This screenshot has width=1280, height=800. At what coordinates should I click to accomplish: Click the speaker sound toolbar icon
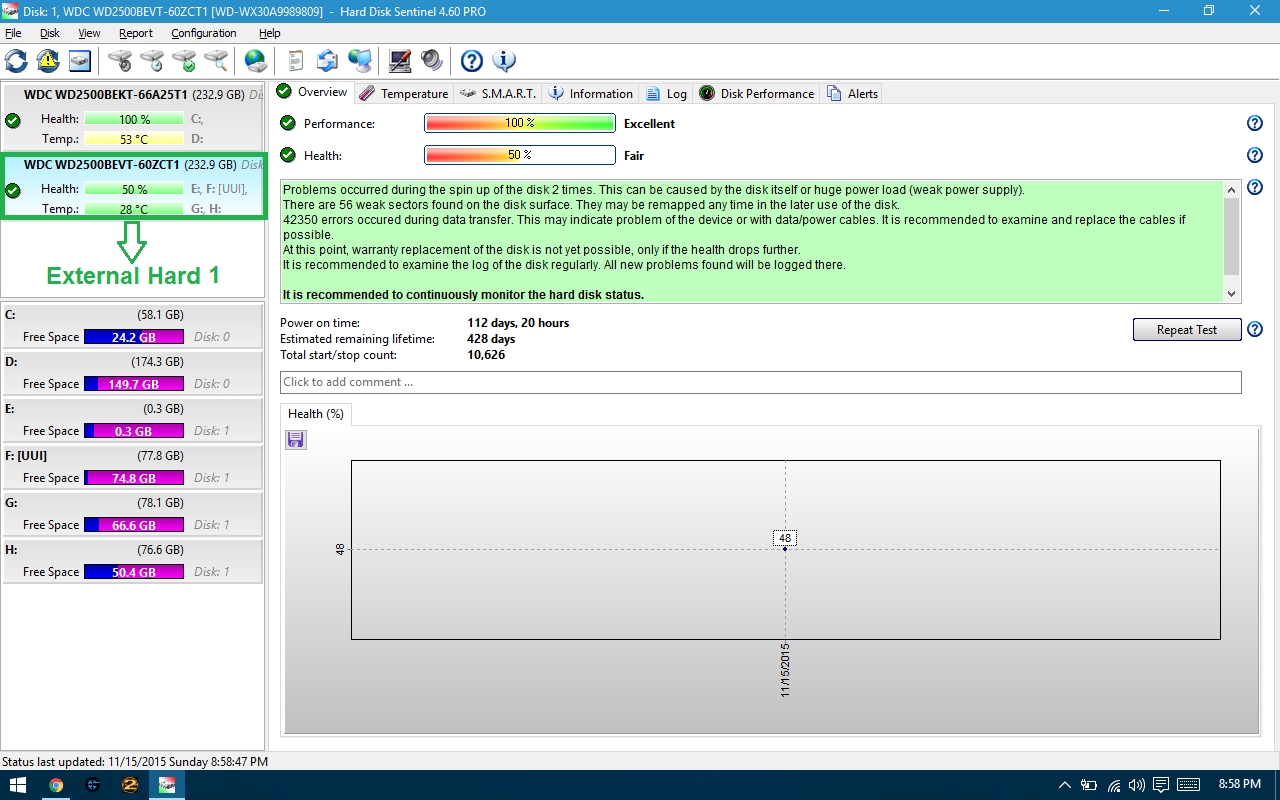click(432, 61)
